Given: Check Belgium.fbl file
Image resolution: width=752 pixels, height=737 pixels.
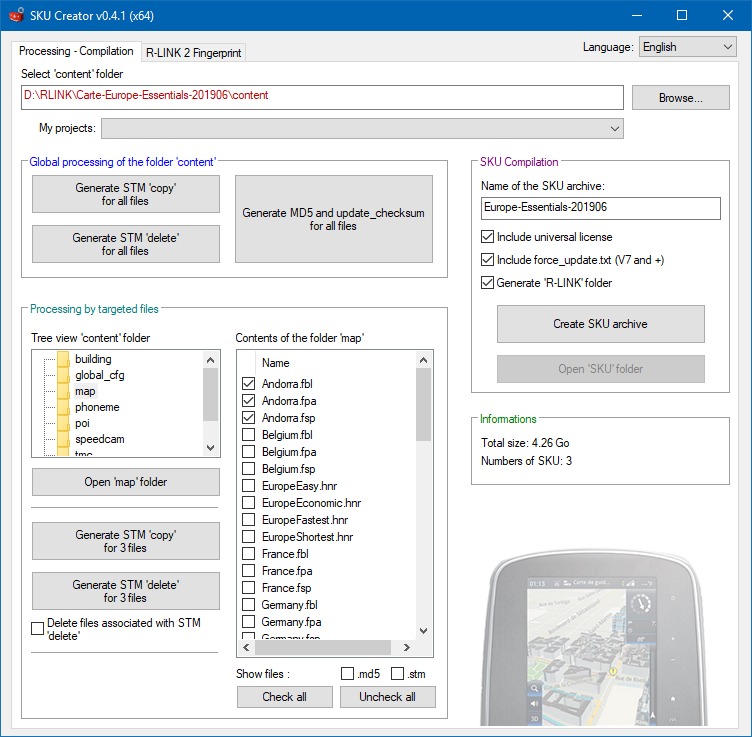Looking at the screenshot, I should click(248, 435).
